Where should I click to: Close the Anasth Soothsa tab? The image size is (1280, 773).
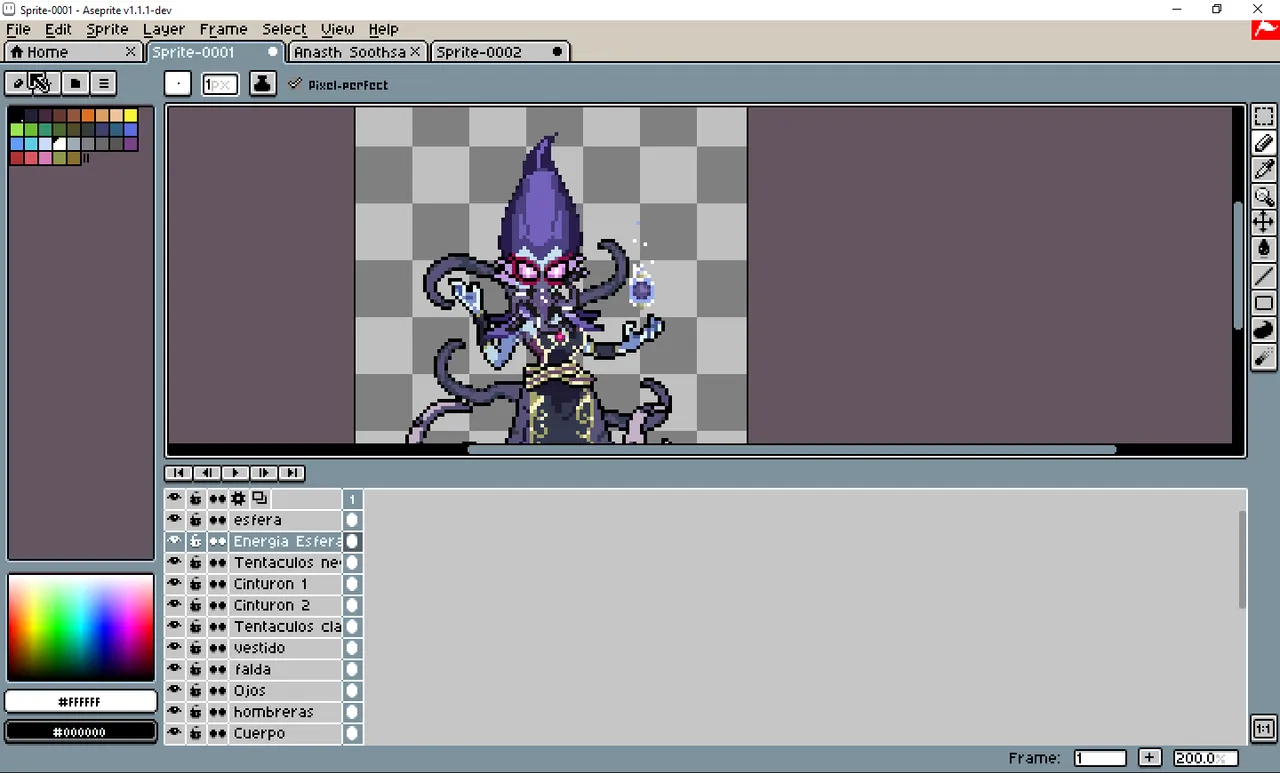point(415,52)
